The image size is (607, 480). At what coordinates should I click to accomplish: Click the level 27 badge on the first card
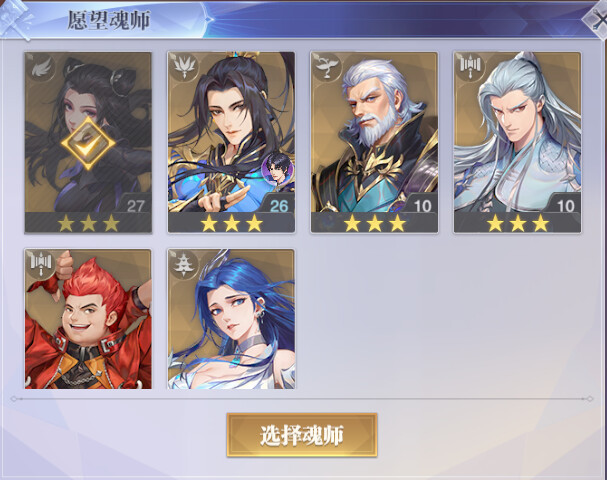[135, 205]
